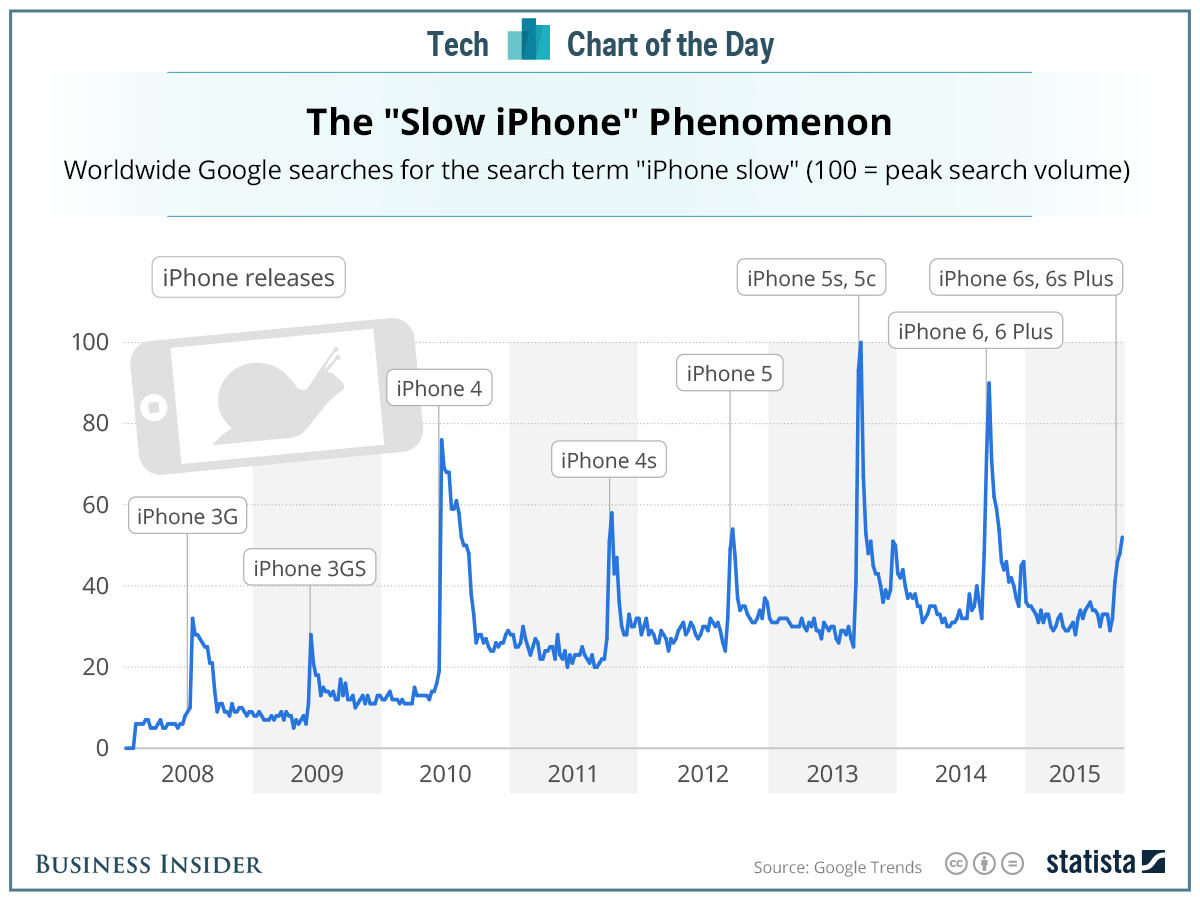Open the Statista wordmark link

(1091, 862)
